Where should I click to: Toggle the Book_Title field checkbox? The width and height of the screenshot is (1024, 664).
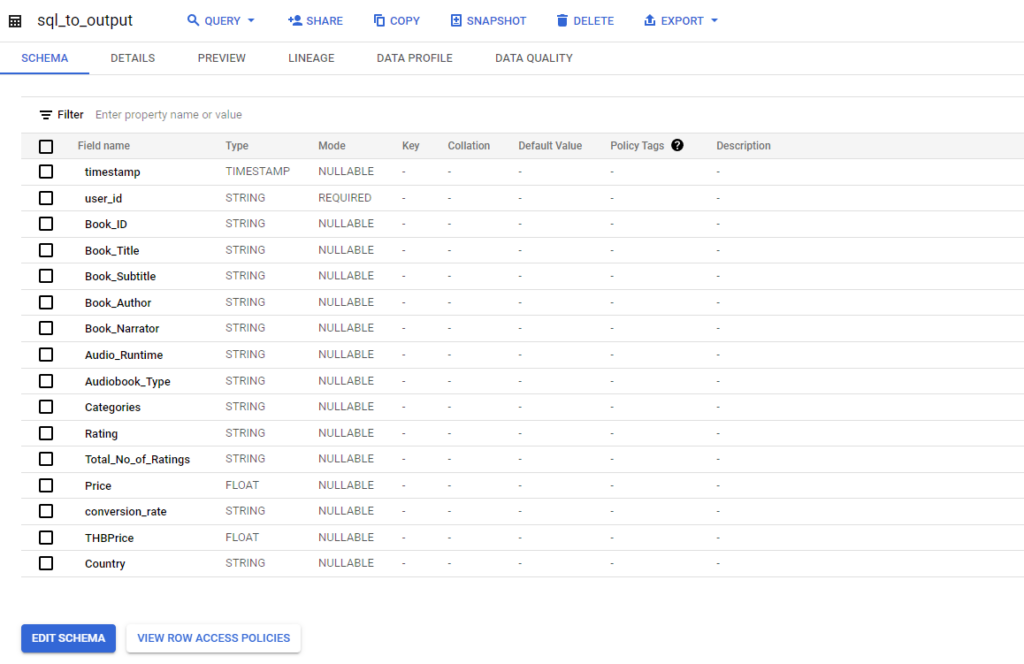coord(46,250)
